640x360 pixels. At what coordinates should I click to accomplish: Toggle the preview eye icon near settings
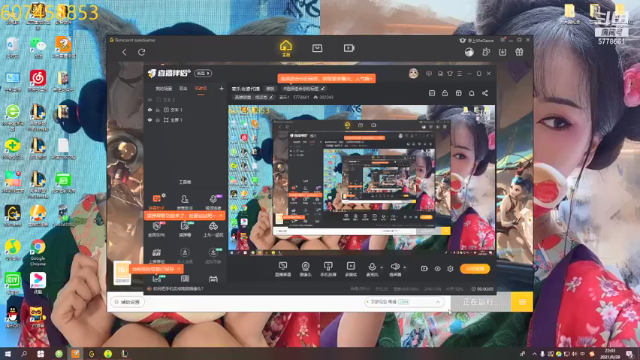(437, 269)
